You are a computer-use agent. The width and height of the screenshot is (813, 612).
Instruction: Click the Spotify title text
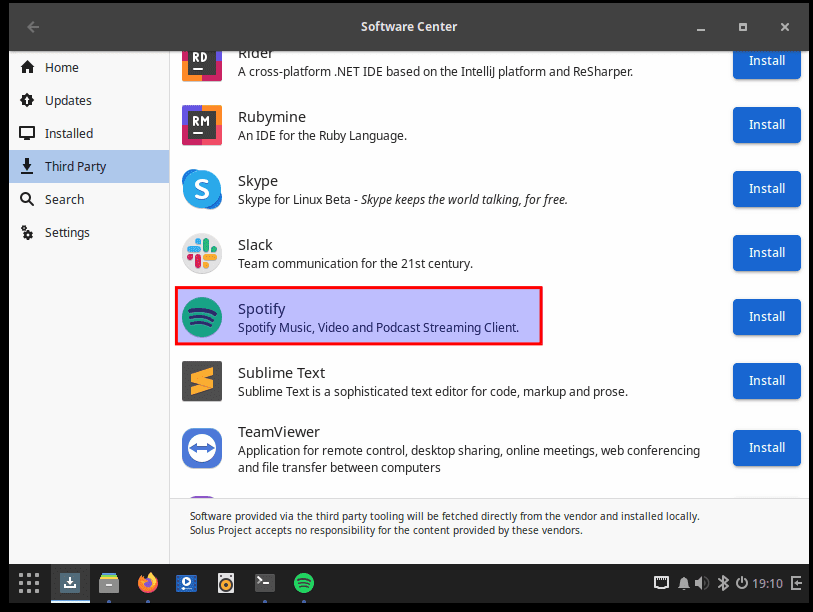pyautogui.click(x=261, y=310)
